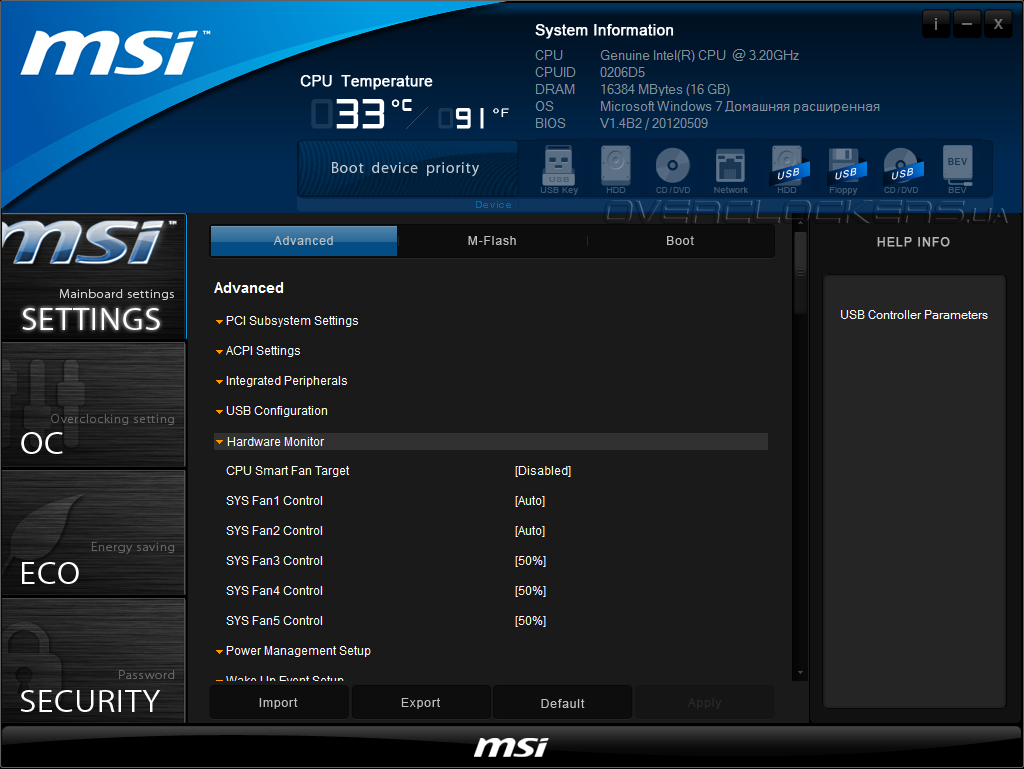This screenshot has height=769, width=1024.
Task: Minimize the MSI utility window
Action: 967,24
